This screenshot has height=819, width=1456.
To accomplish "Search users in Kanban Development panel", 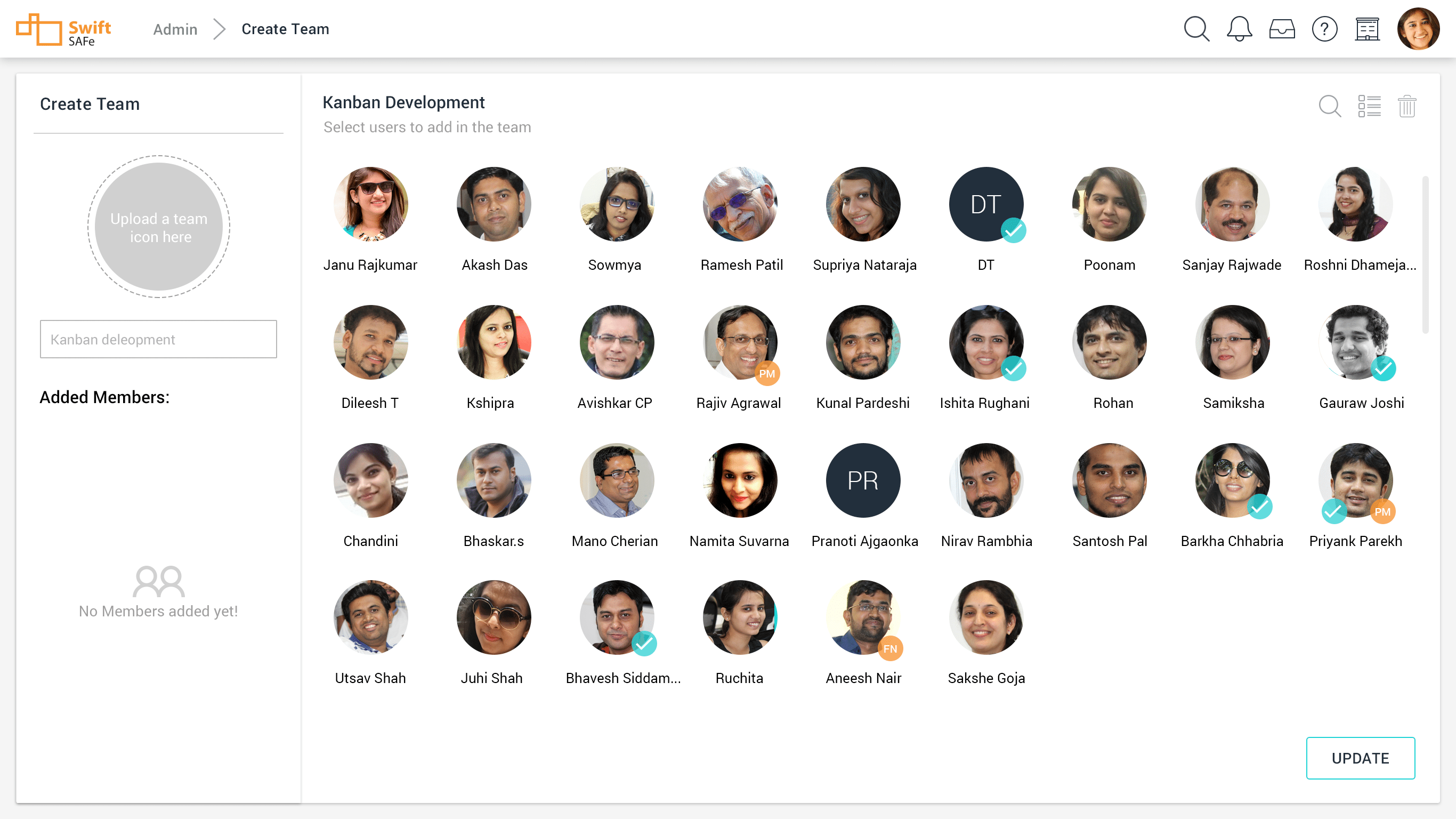I will (x=1329, y=106).
